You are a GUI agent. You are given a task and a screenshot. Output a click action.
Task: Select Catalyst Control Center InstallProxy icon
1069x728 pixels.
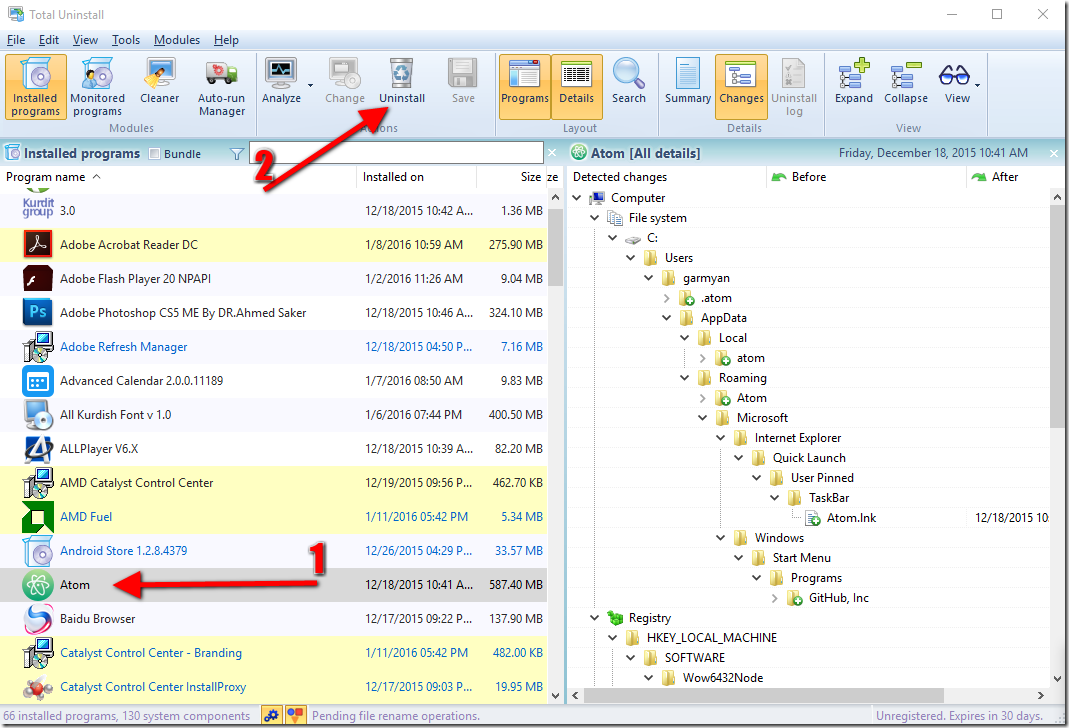pyautogui.click(x=37, y=687)
